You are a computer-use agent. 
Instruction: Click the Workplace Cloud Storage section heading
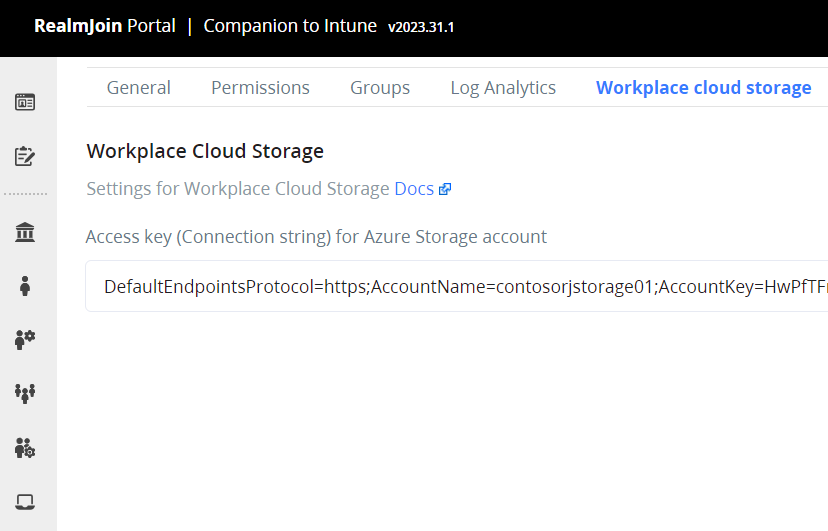coord(205,151)
